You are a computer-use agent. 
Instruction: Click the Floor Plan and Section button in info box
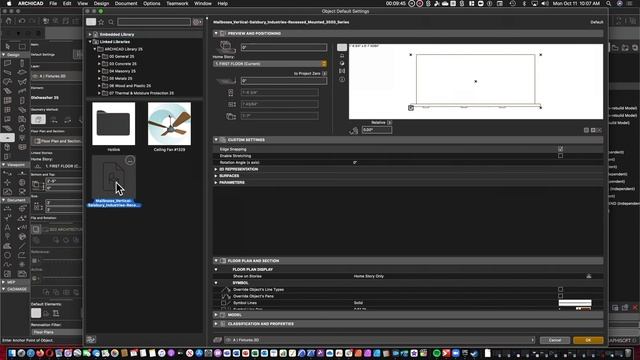57,141
